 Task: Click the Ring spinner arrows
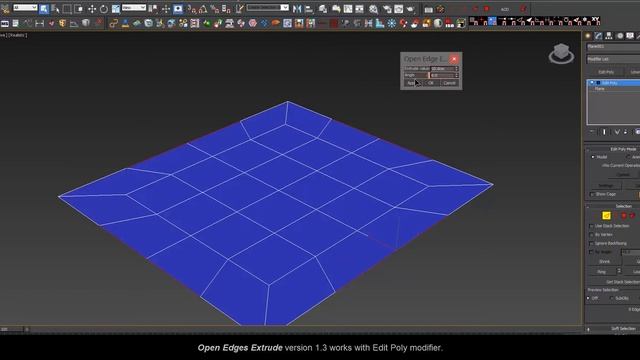619,271
